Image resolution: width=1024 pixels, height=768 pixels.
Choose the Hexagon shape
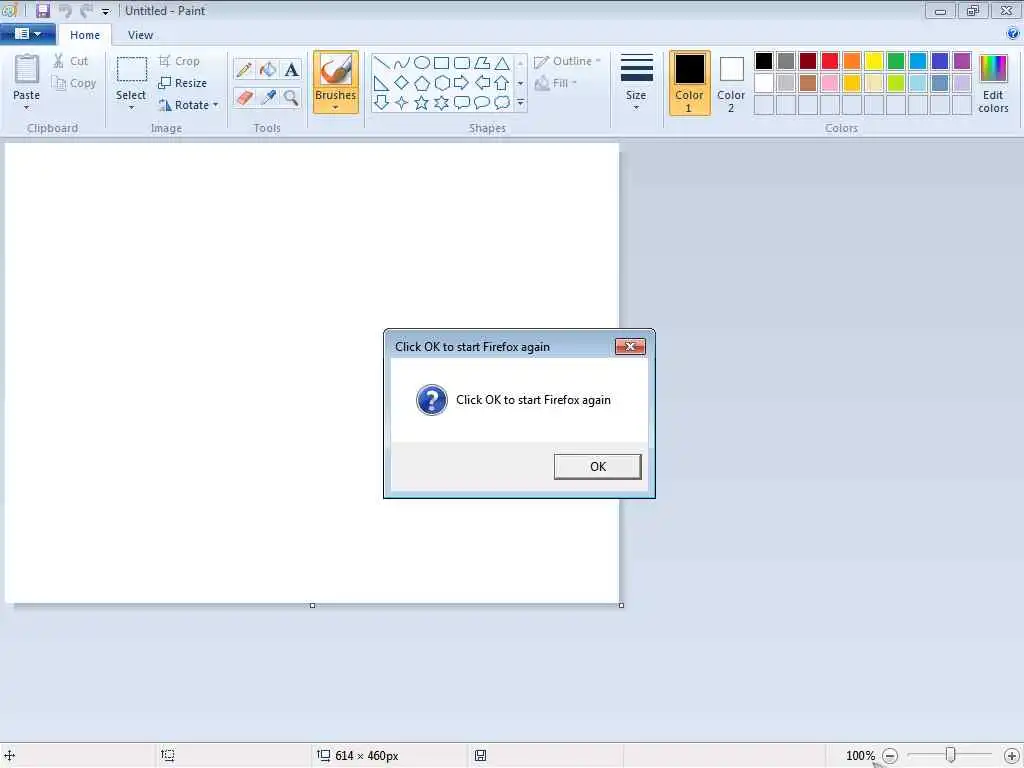point(441,83)
